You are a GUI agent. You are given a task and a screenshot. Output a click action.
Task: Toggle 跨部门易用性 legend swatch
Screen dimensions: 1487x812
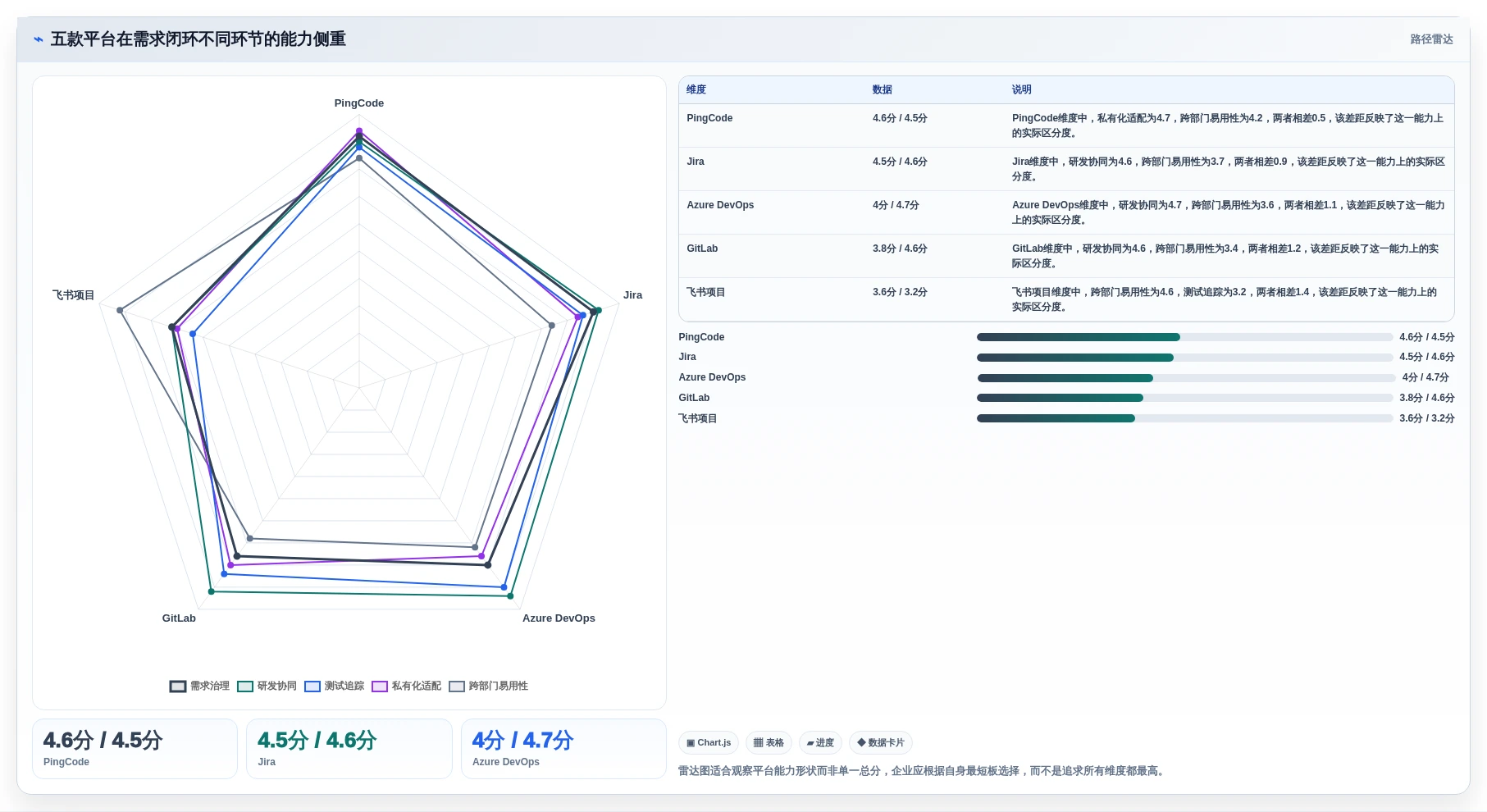(457, 687)
